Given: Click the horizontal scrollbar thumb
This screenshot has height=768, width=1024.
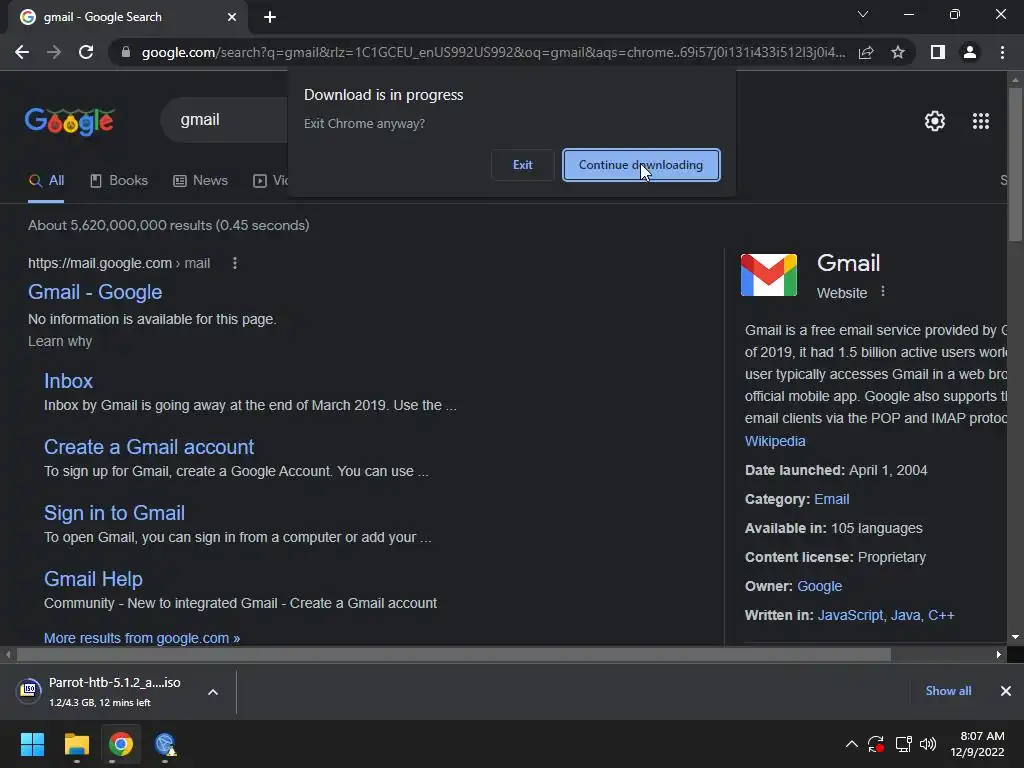Looking at the screenshot, I should (454, 654).
